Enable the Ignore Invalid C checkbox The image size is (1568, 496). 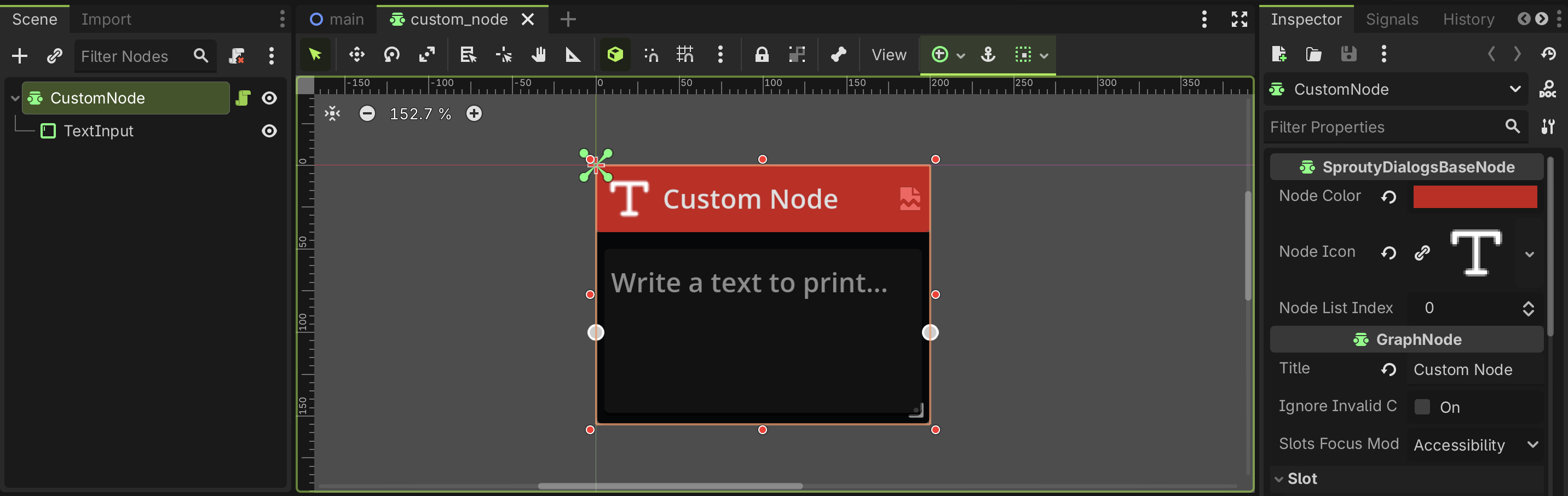click(1422, 407)
